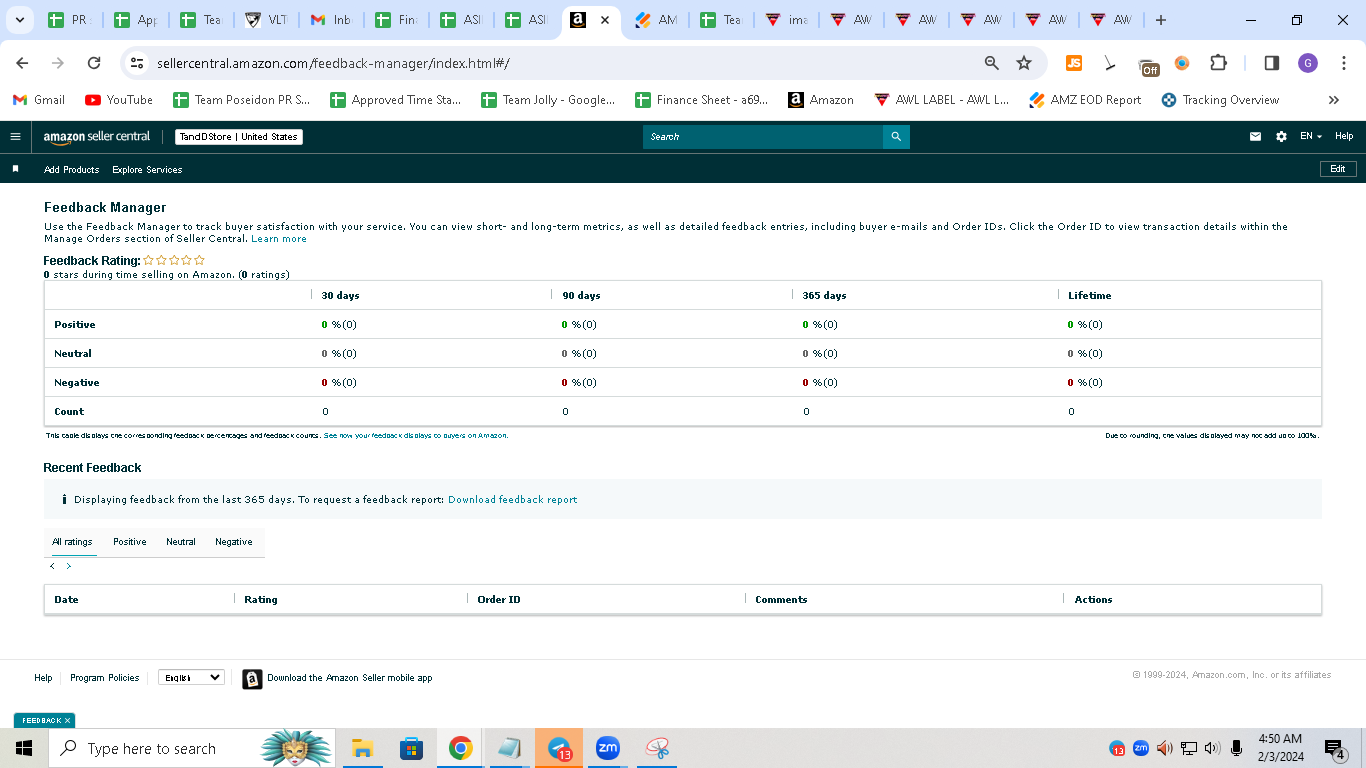1366x768 pixels.
Task: Open Program Policies link
Action: 105,678
